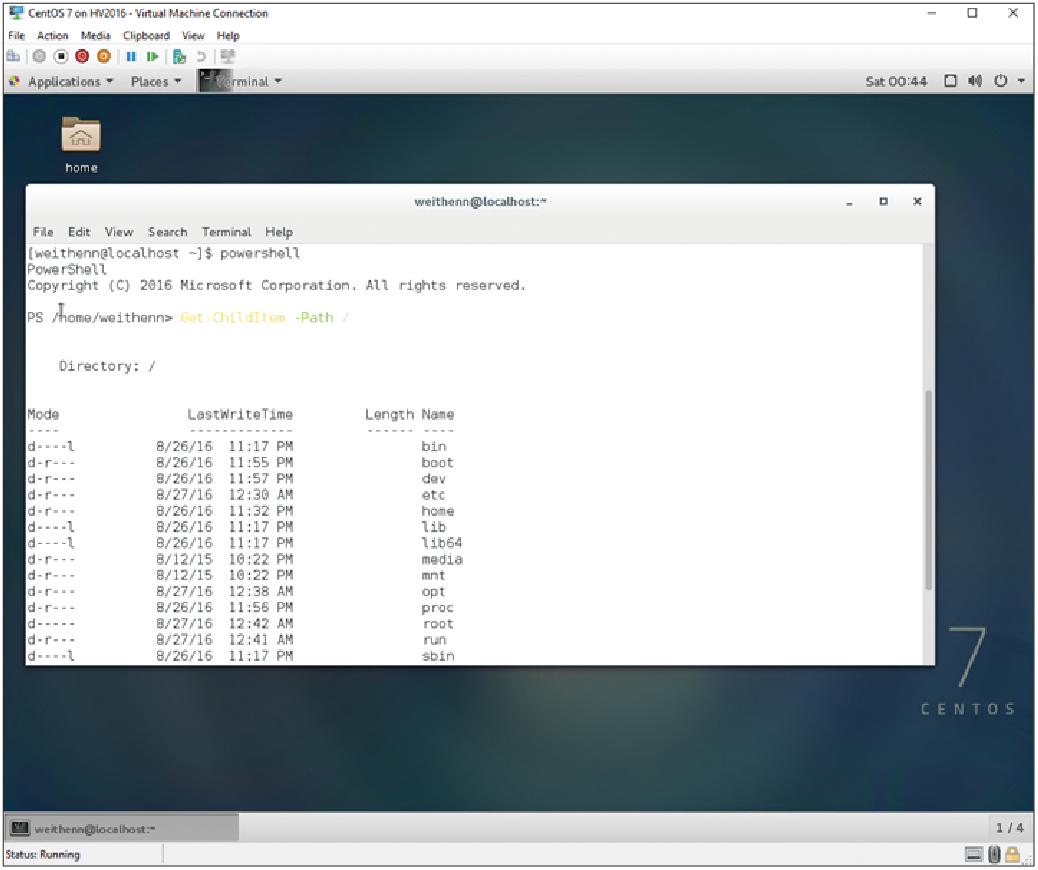
Task: Click the 'Directory: /' line
Action: point(107,366)
